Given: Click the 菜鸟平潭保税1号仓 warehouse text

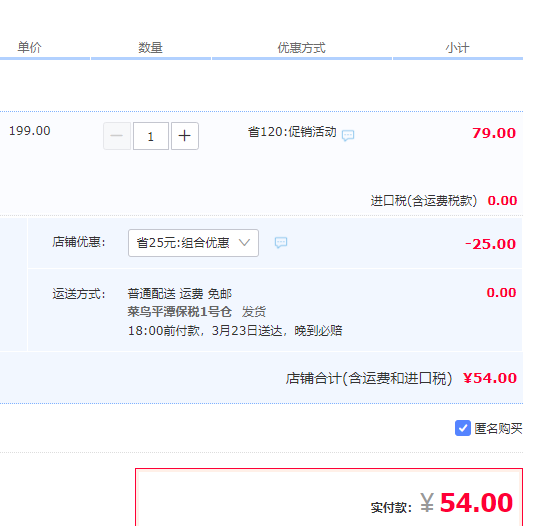Looking at the screenshot, I should [x=179, y=311].
